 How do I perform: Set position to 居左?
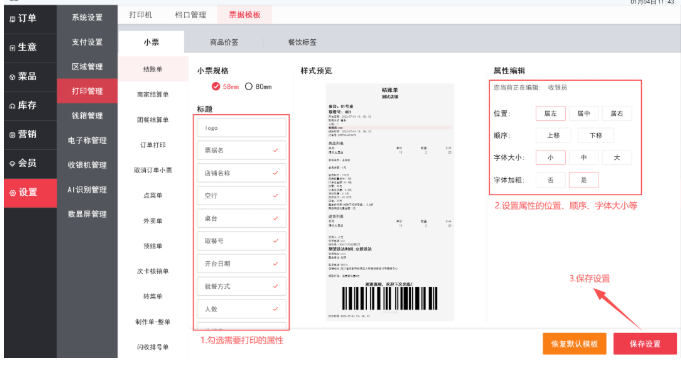coord(550,113)
